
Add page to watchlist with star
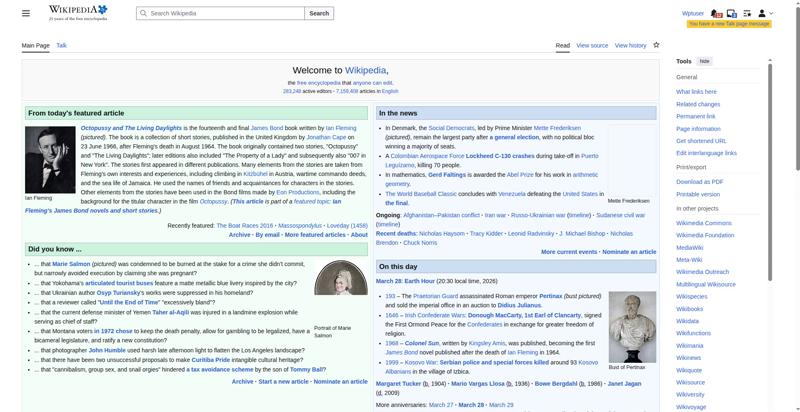pyautogui.click(x=656, y=45)
